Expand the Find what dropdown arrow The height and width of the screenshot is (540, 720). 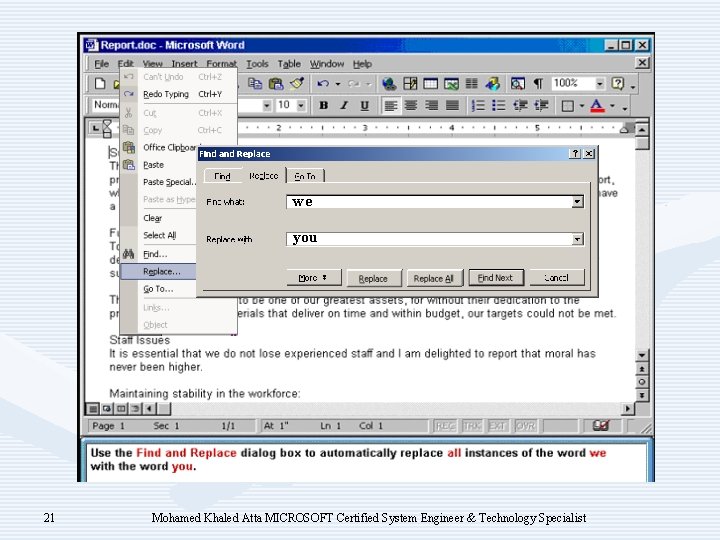[577, 202]
